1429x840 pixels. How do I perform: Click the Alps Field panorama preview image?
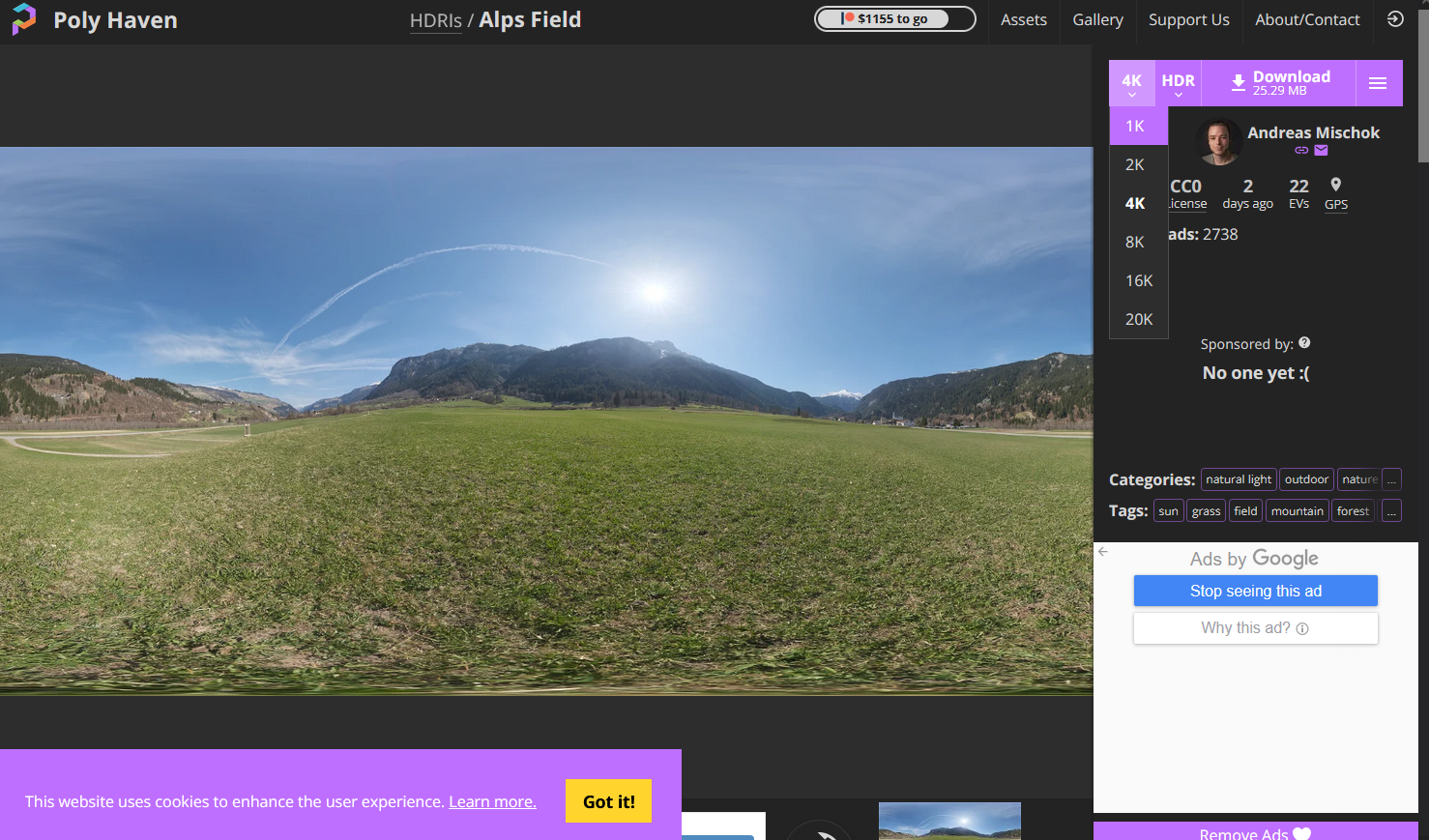pos(546,420)
